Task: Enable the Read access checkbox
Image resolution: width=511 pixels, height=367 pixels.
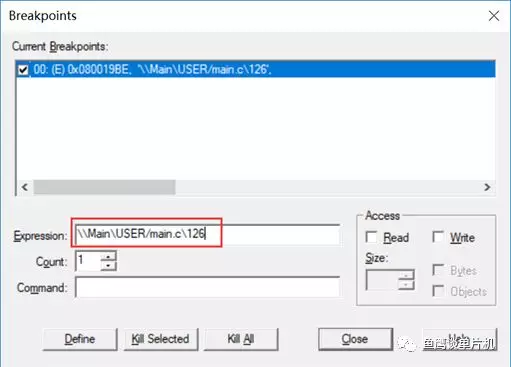Action: click(371, 237)
